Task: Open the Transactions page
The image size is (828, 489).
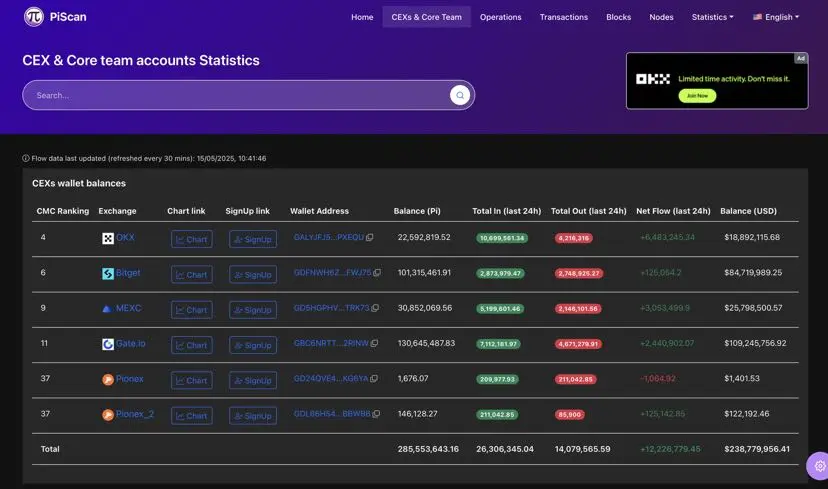Action: (x=563, y=17)
